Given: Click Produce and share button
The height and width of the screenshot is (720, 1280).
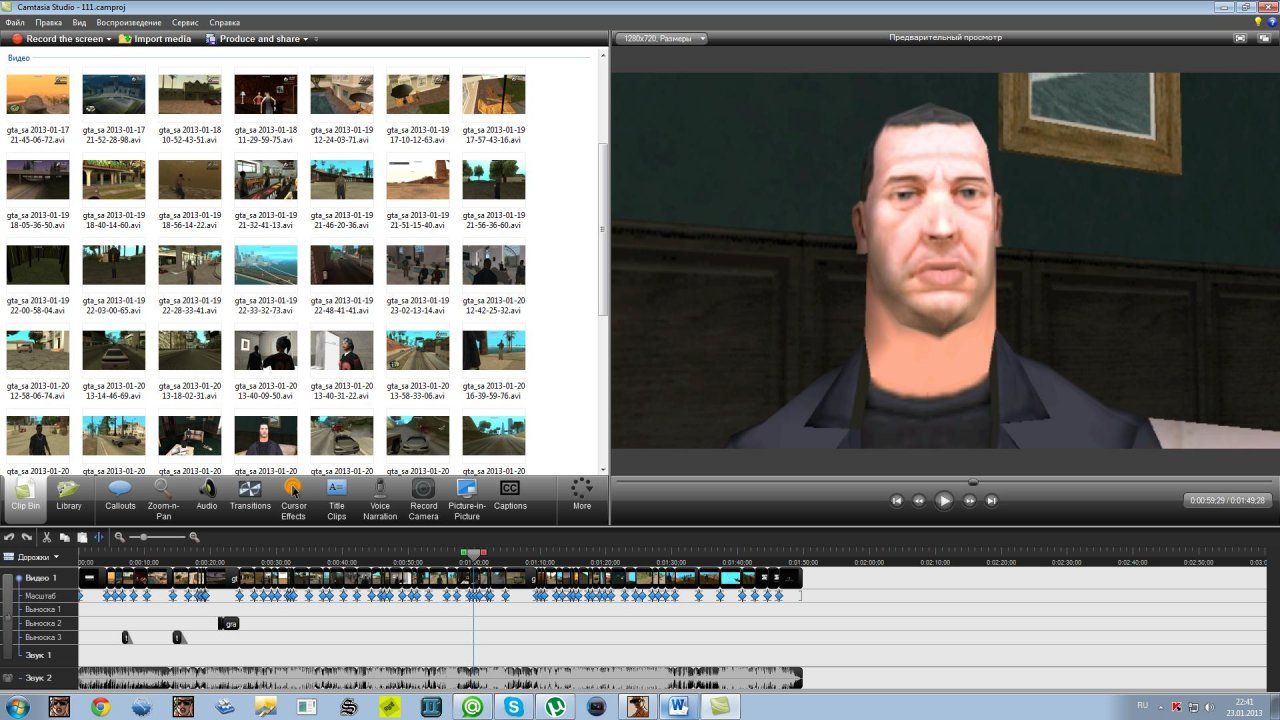Looking at the screenshot, I should coord(252,39).
